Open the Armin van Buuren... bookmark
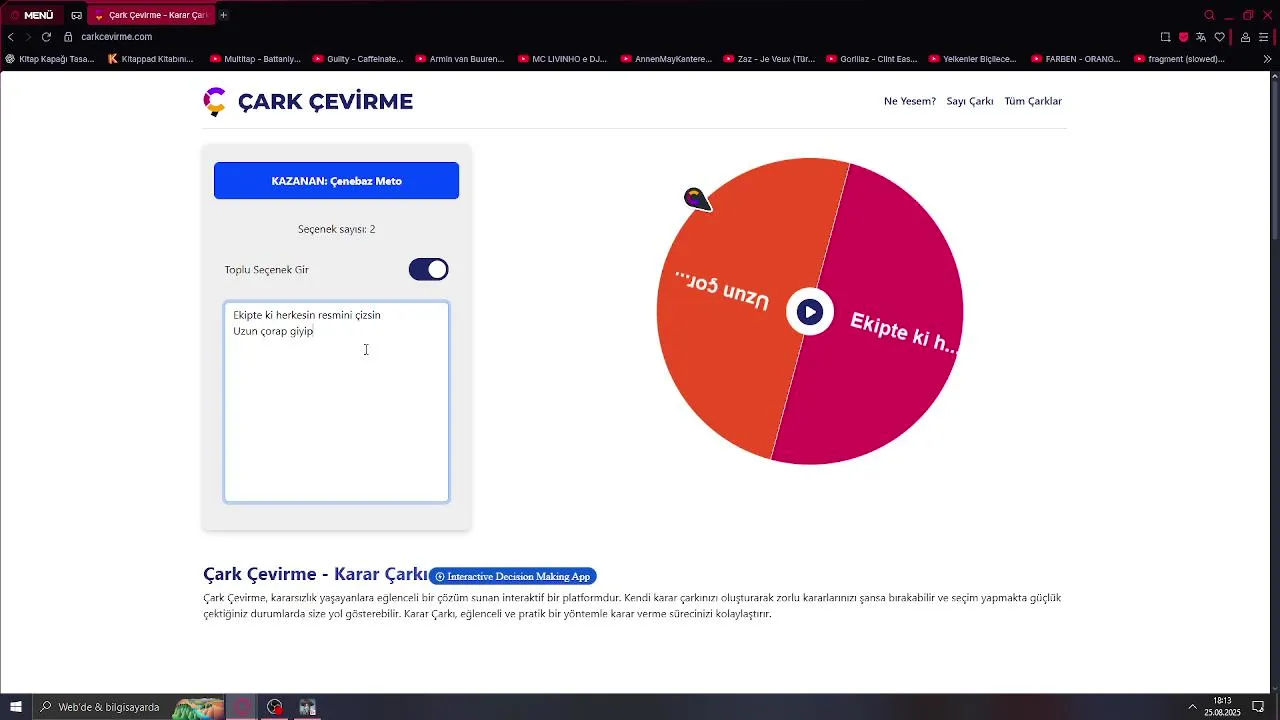 [460, 59]
